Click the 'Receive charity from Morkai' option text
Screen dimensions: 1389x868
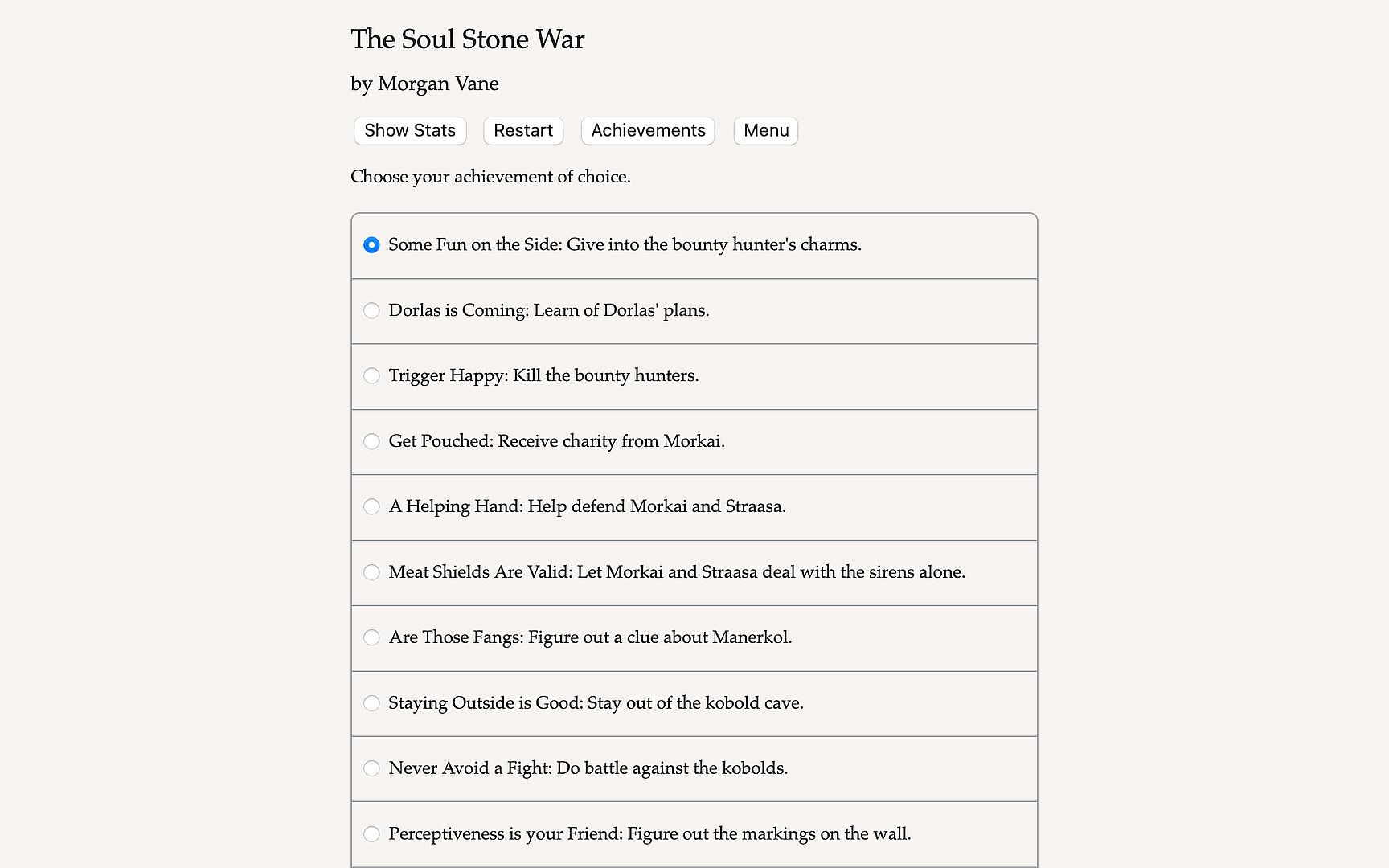pos(611,441)
